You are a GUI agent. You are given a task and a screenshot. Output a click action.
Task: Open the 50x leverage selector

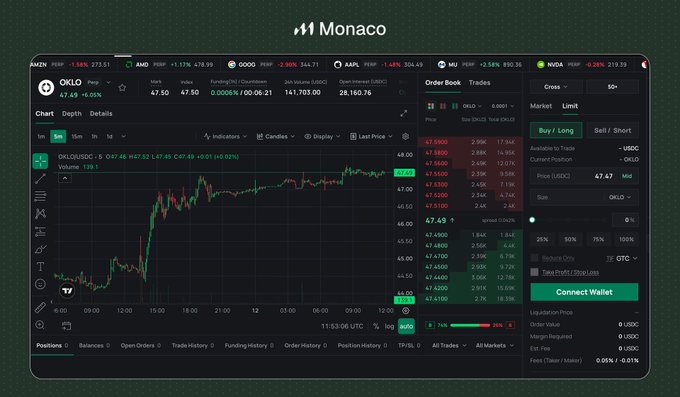tap(612, 87)
